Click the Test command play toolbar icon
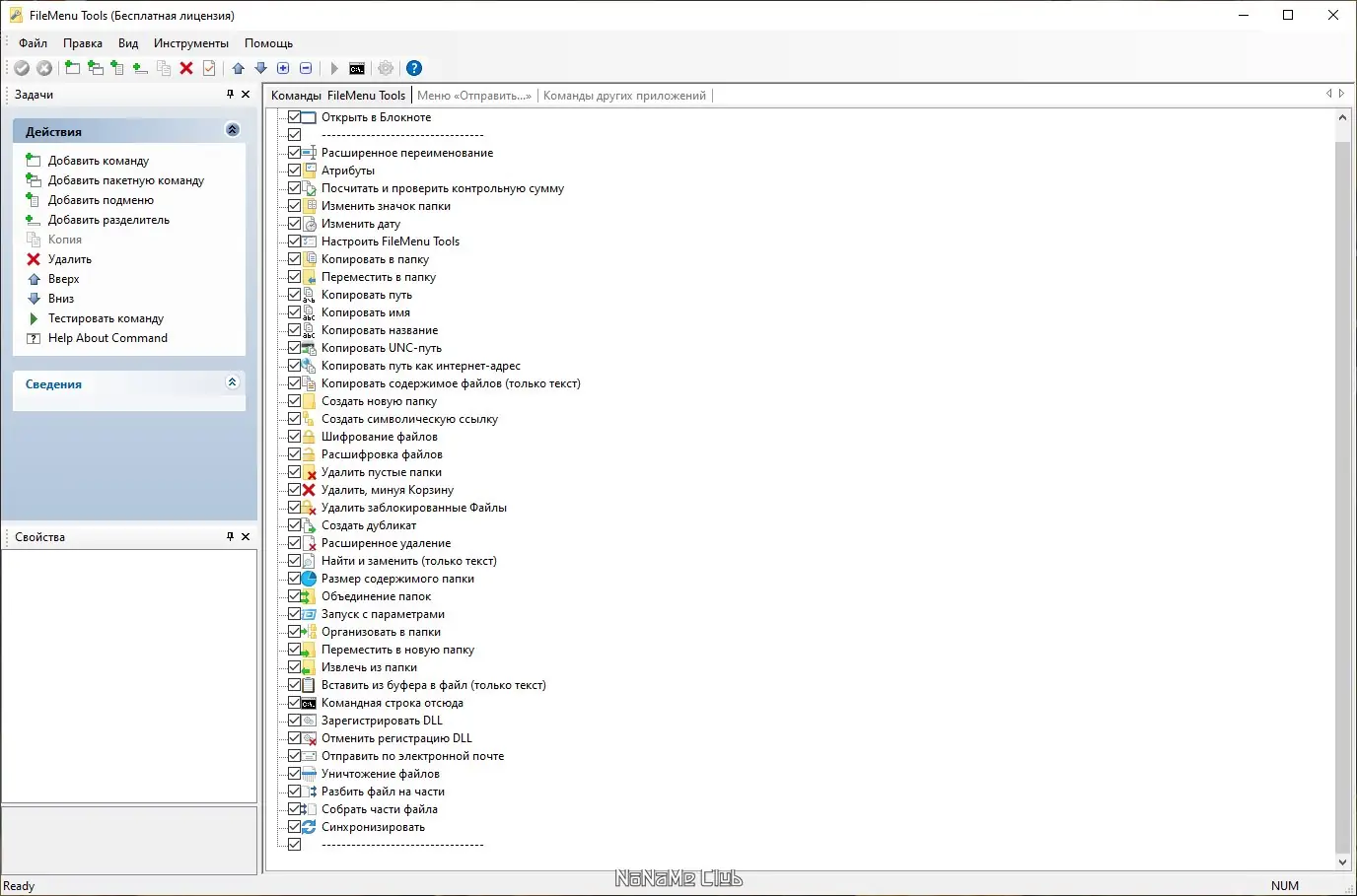This screenshot has width=1357, height=896. (x=334, y=68)
